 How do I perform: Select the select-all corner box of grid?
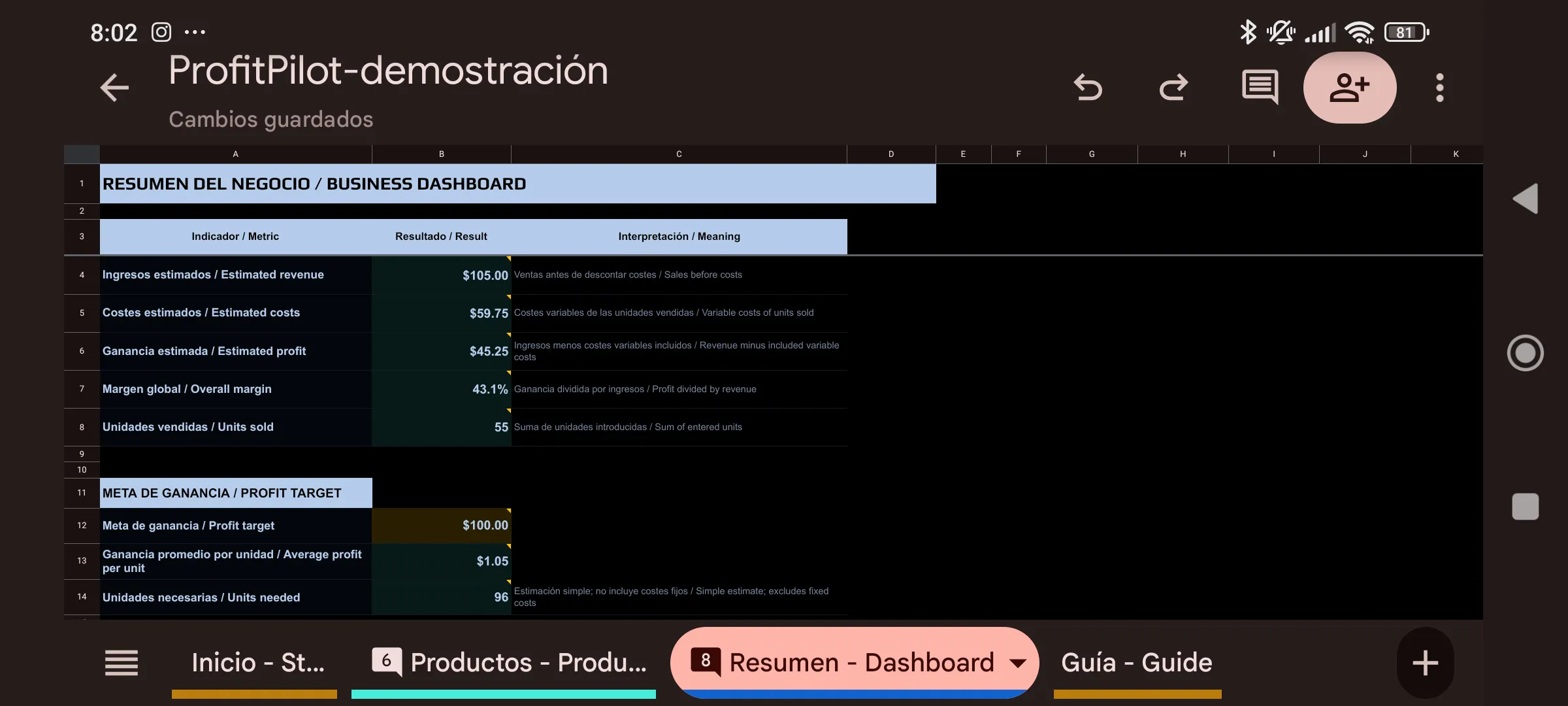pos(82,154)
